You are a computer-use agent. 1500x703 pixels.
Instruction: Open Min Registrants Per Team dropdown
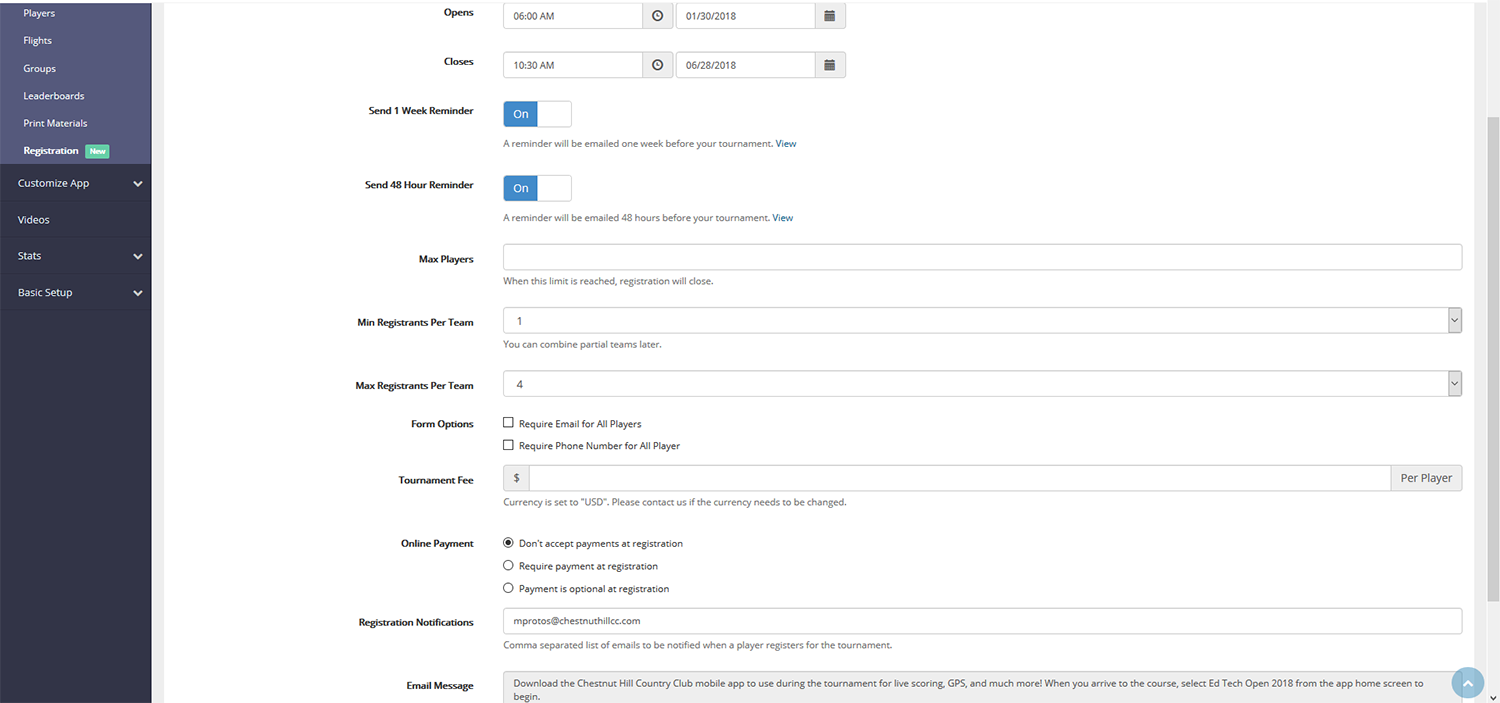pos(981,321)
